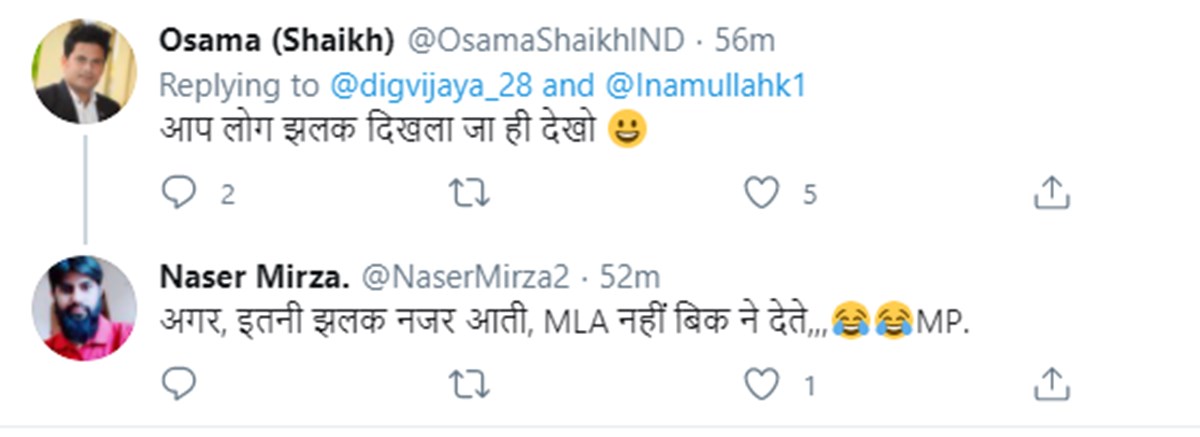Reply to Naser Mirza's tweet
Image resolution: width=1200 pixels, height=437 pixels.
(179, 381)
